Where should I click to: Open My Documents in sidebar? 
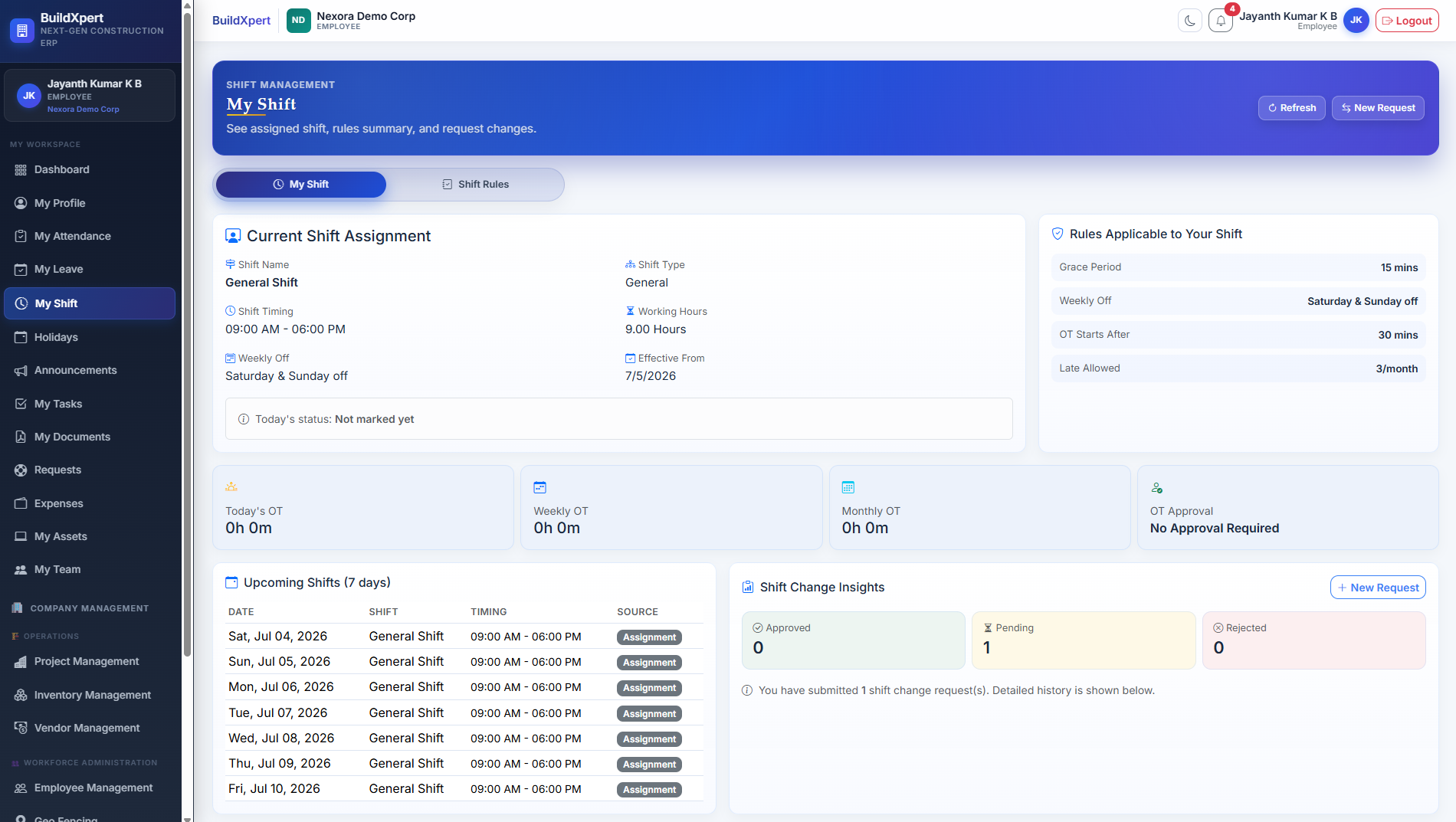[x=90, y=437]
